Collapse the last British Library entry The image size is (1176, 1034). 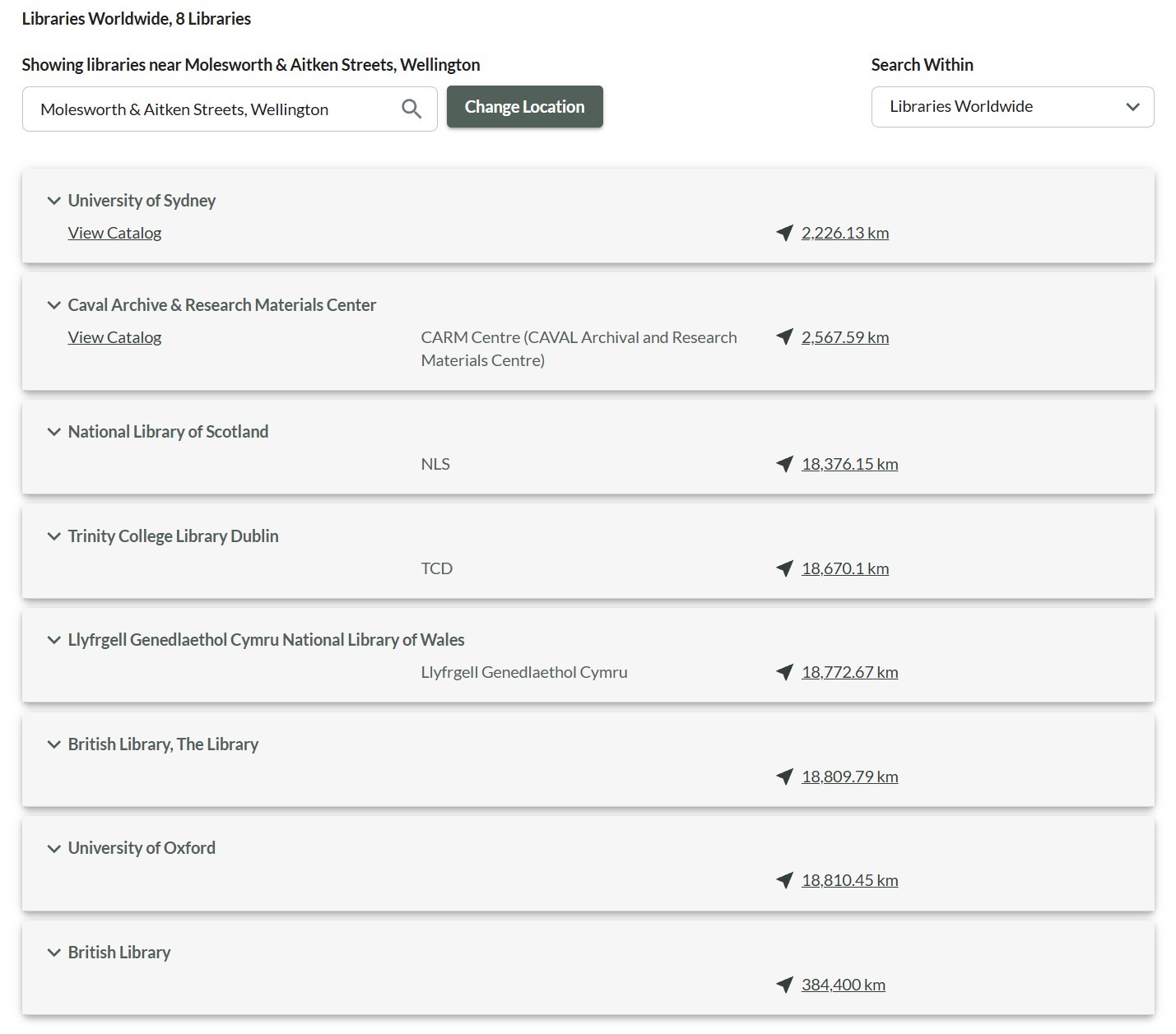54,953
